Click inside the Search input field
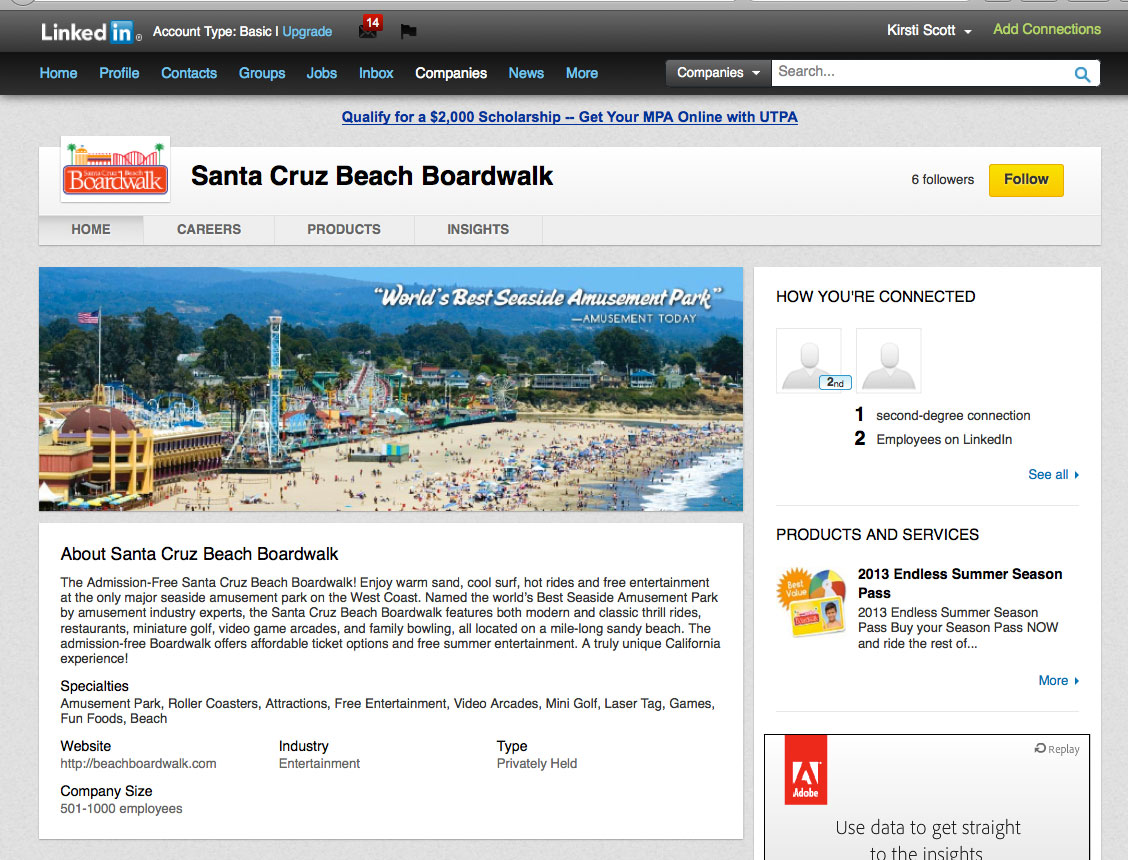 [x=923, y=73]
